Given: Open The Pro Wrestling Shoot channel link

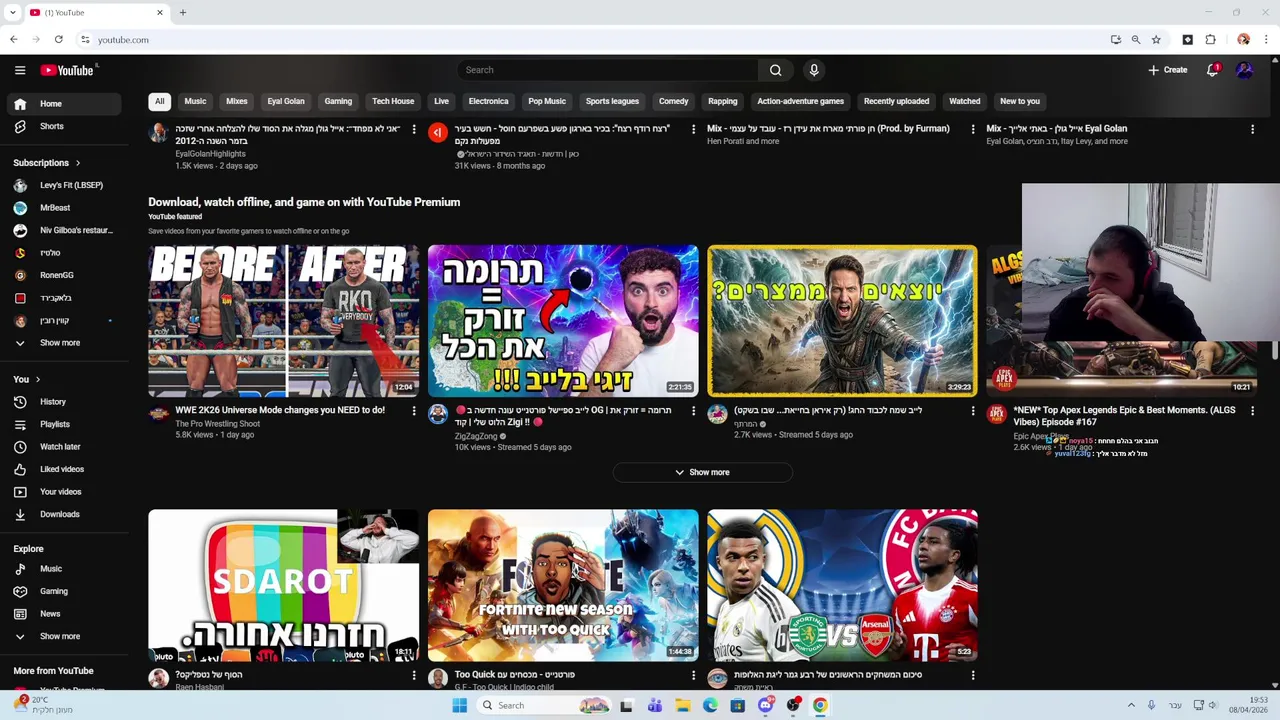Looking at the screenshot, I should 217,424.
